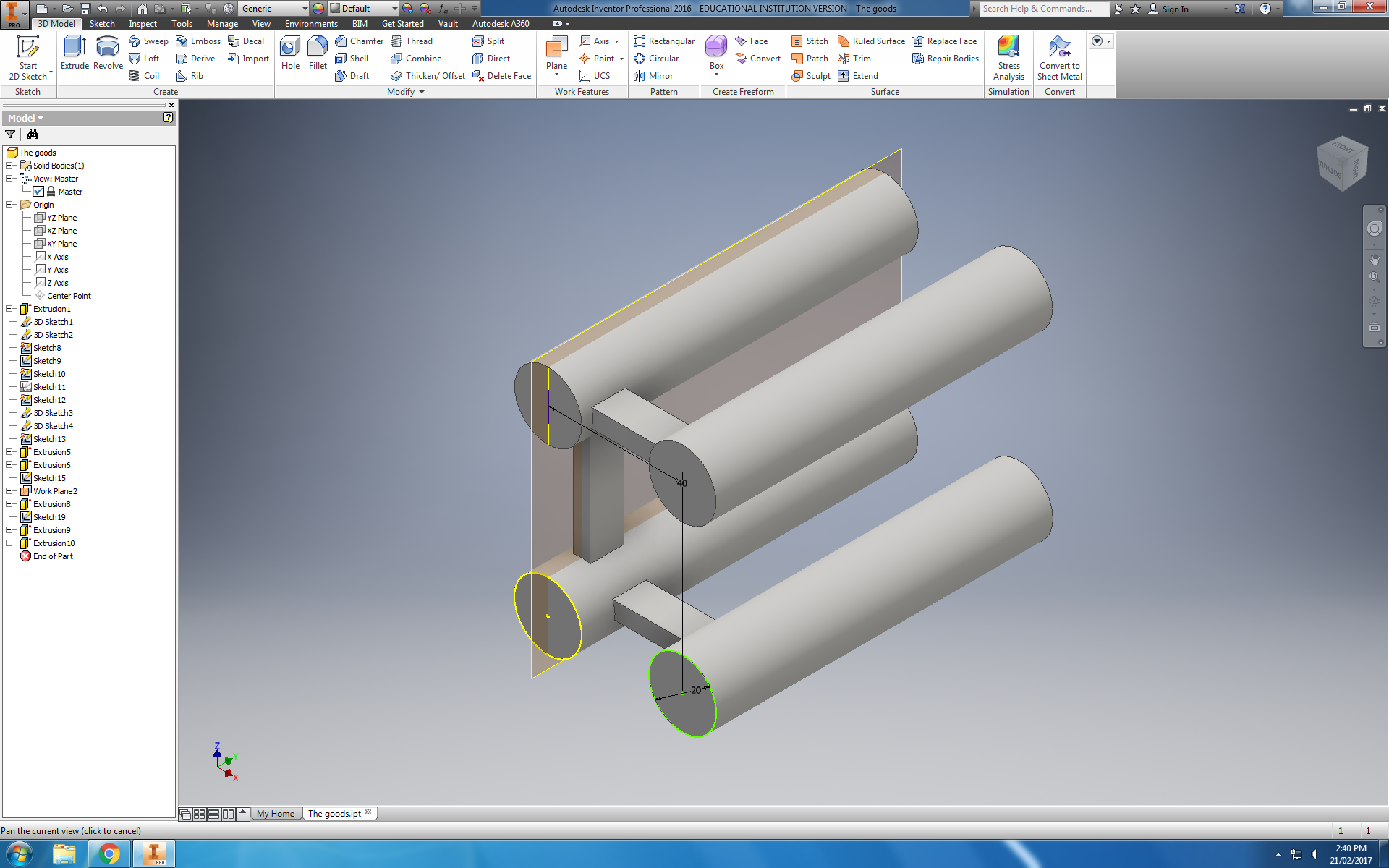The image size is (1389, 868).
Task: Select the Extrude tool
Action: click(75, 53)
